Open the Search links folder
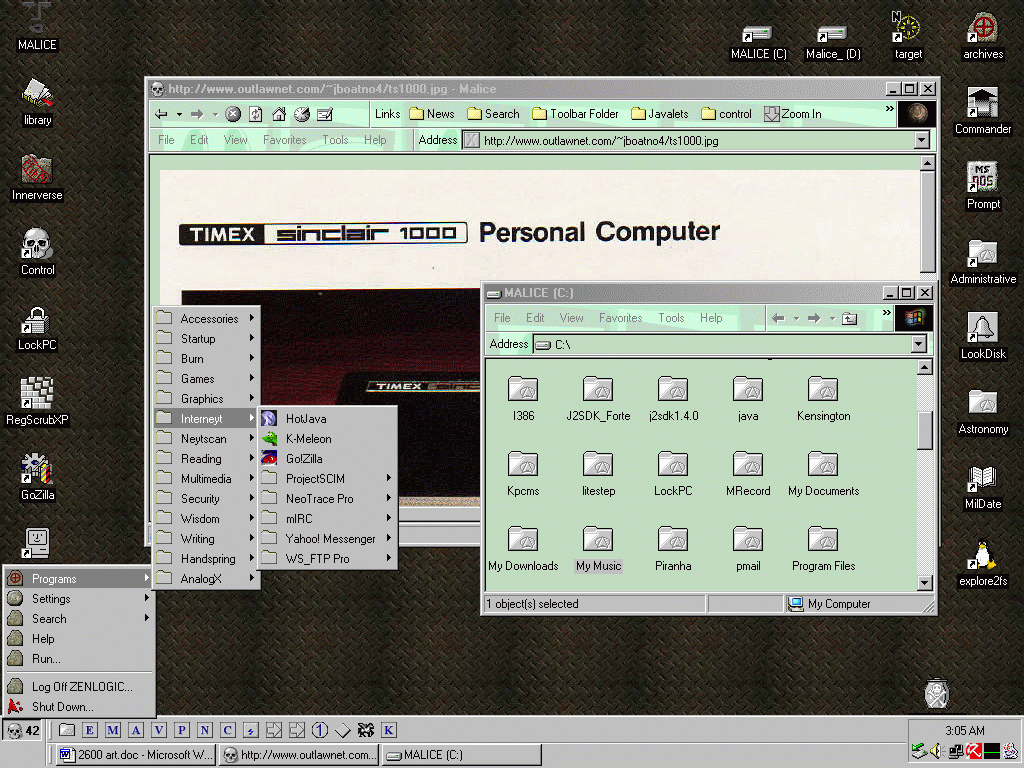The width and height of the screenshot is (1024, 768). point(493,114)
